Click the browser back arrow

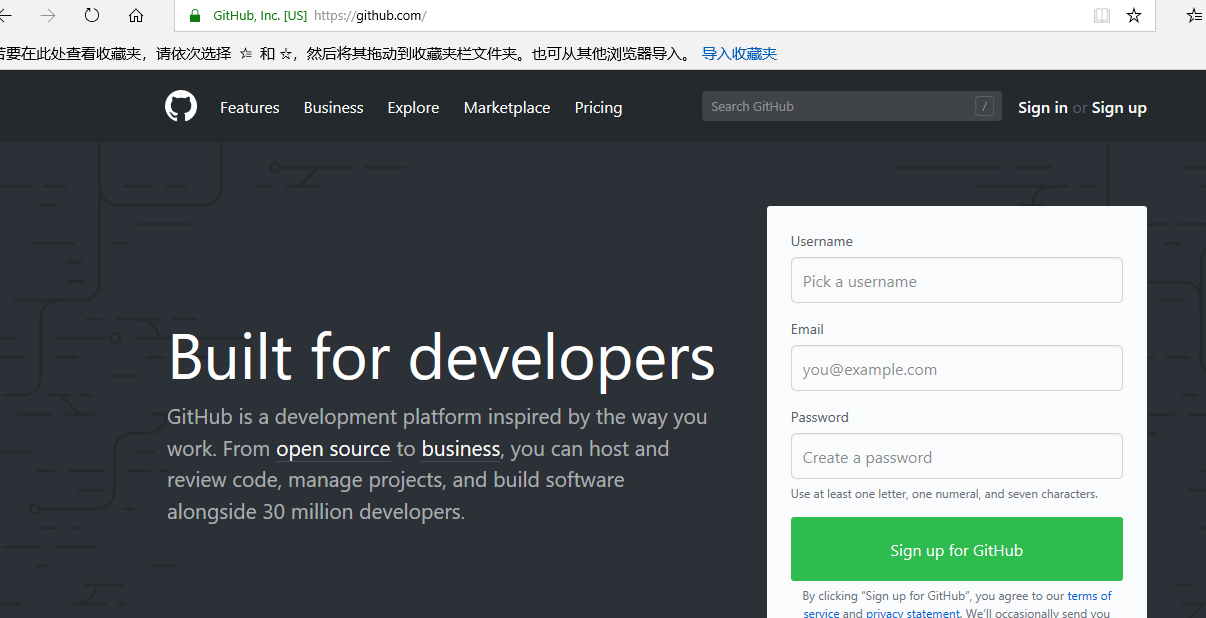pos(5,15)
